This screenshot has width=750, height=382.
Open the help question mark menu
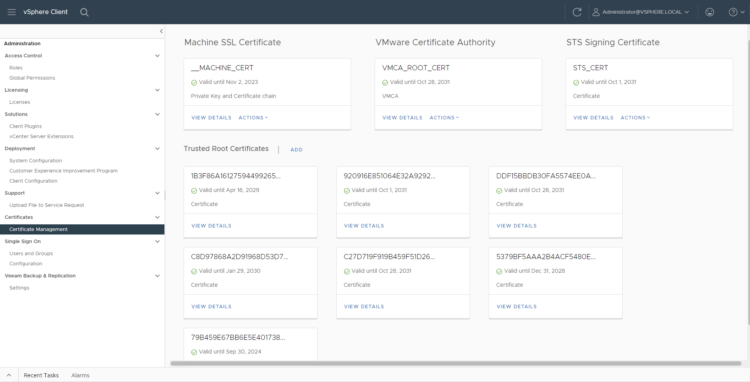[x=736, y=12]
